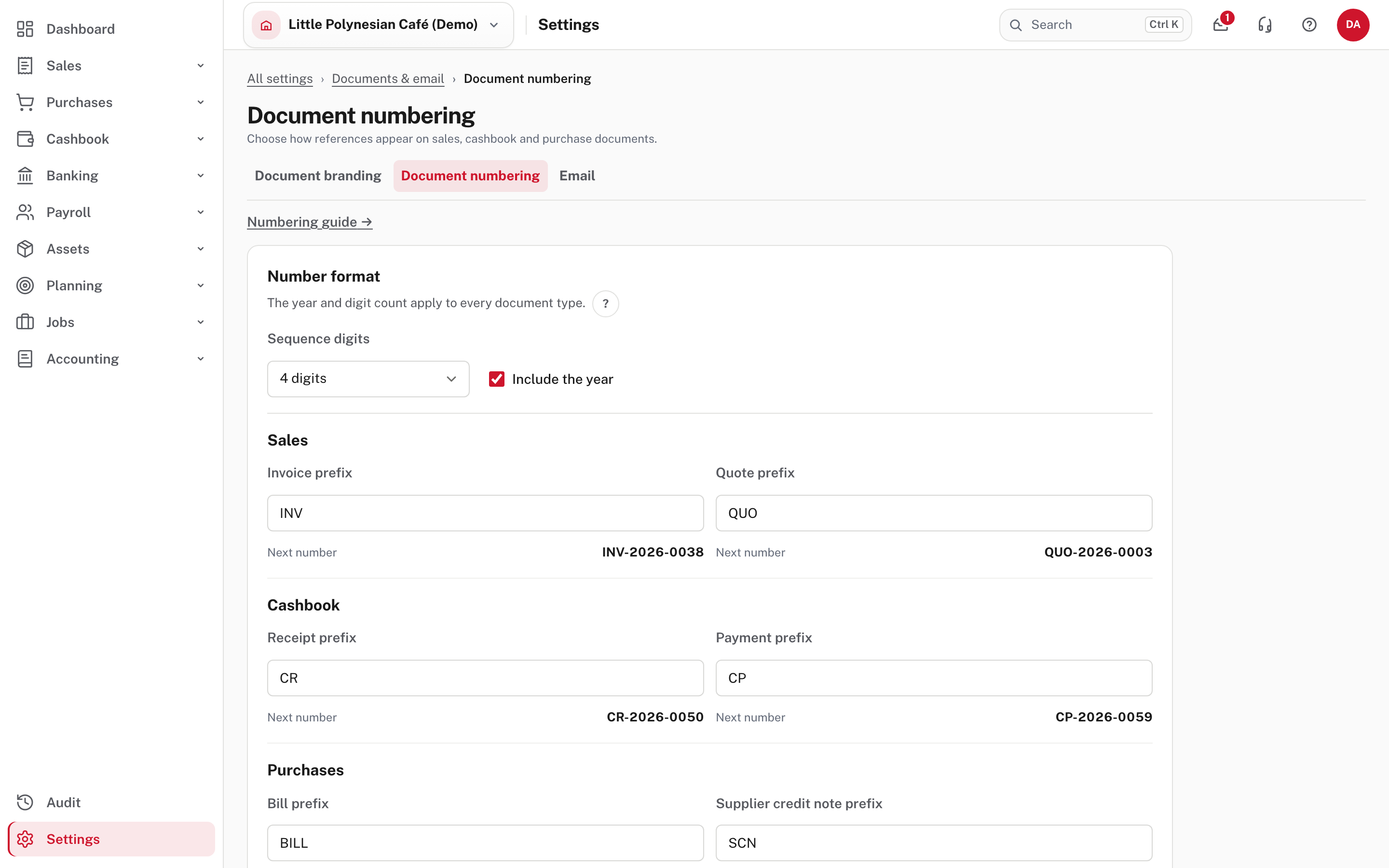
Task: Click next invoice number INV-2026-0038
Action: pyautogui.click(x=653, y=552)
